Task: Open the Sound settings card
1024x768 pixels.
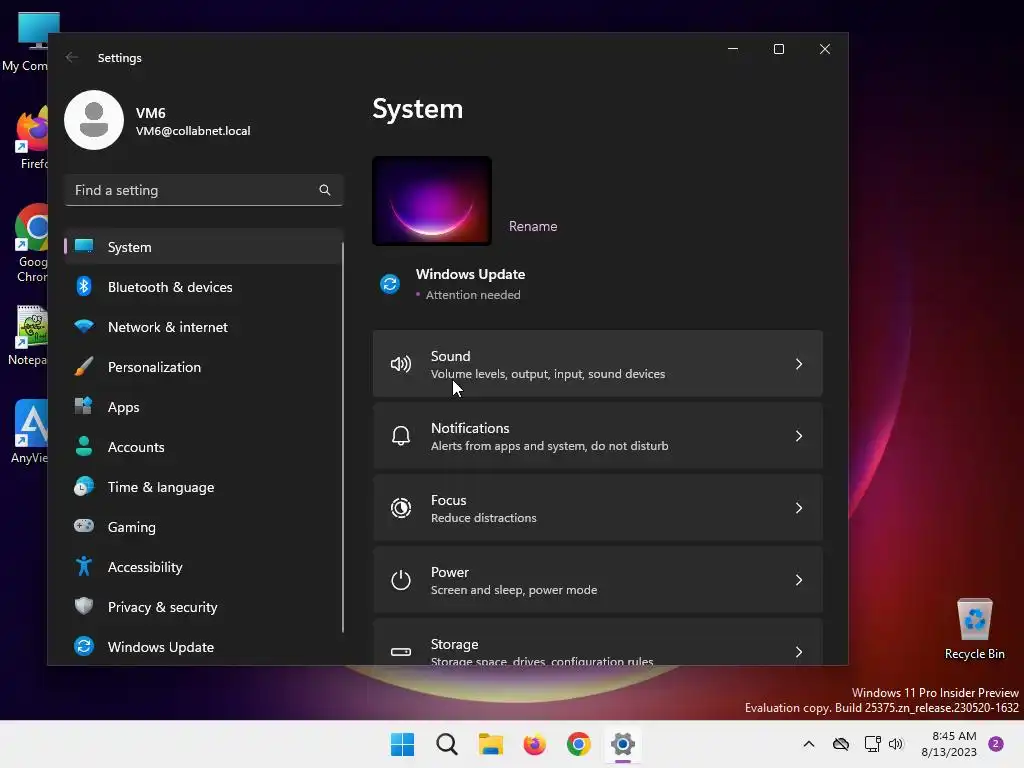Action: [598, 364]
